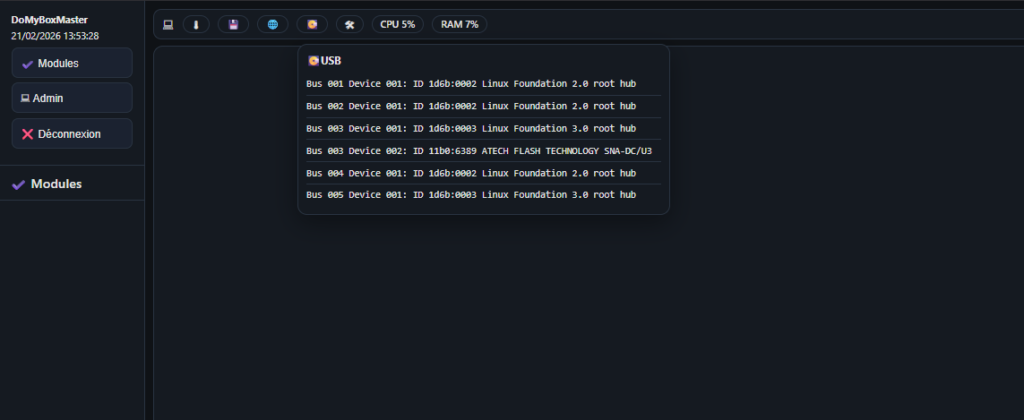This screenshot has width=1024, height=420.
Task: Open the globe network icon
Action: pos(272,24)
